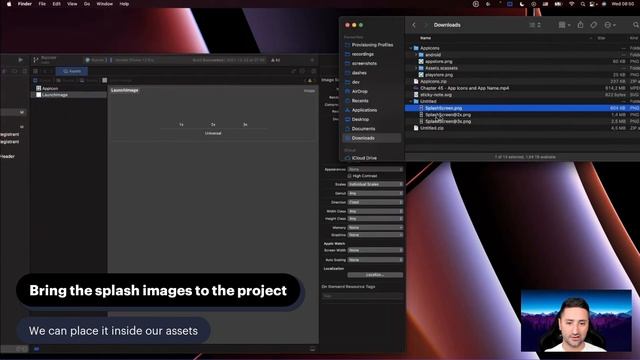Click the Localize button
Viewport: 640px width, 360px height.
[375, 275]
